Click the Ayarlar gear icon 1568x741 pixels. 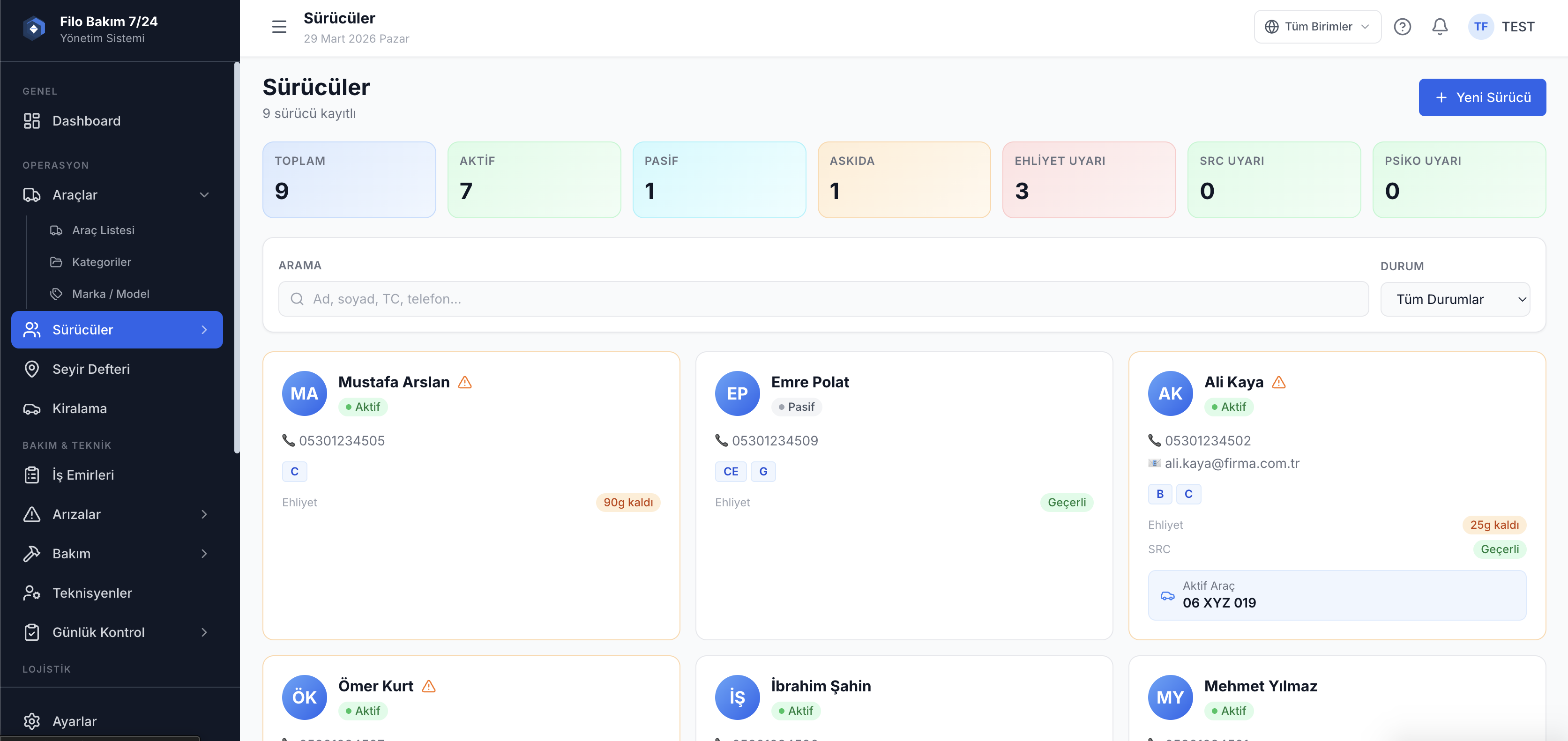pos(32,721)
